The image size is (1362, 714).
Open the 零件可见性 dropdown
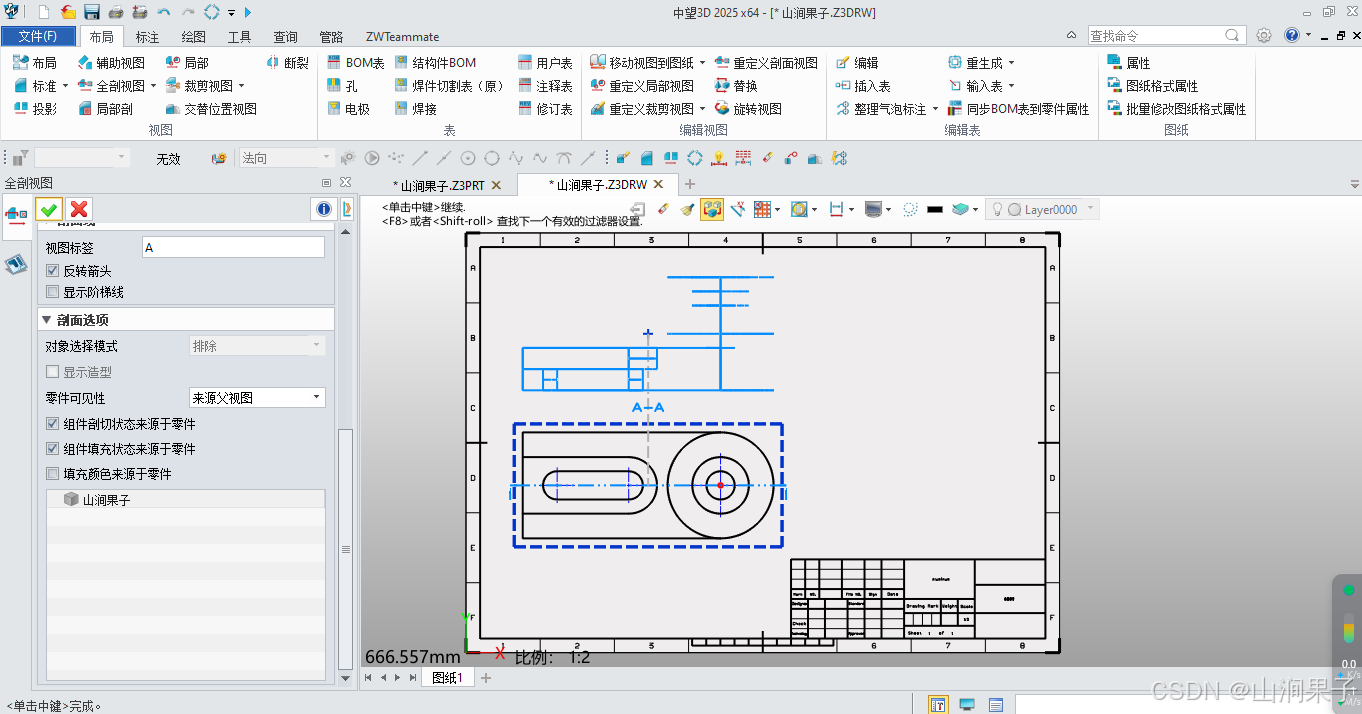pyautogui.click(x=258, y=398)
